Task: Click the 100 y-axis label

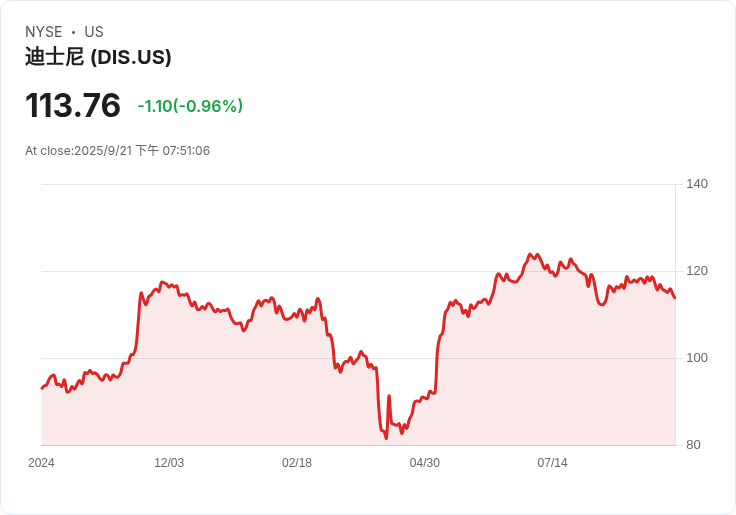Action: point(697,358)
